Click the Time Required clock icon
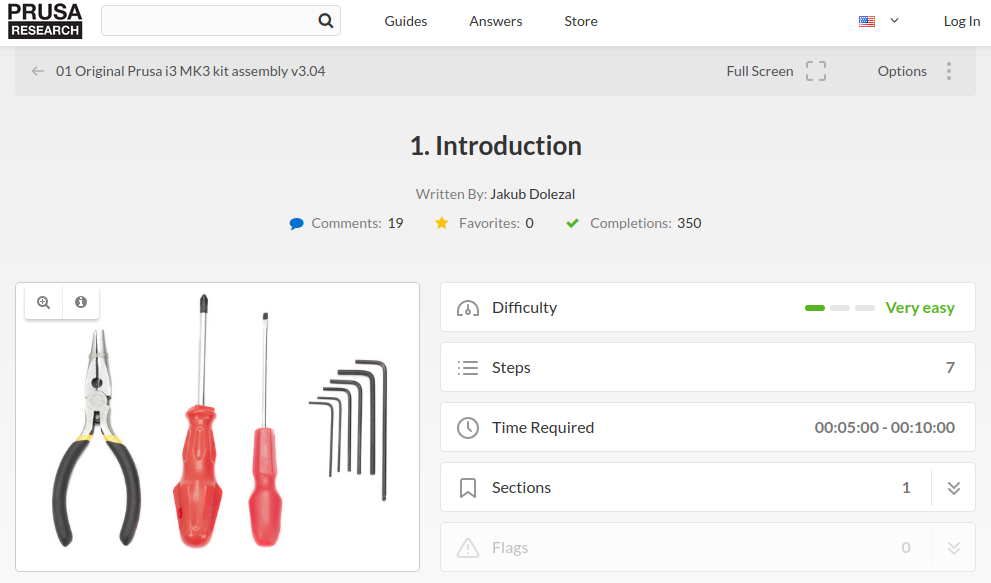Image resolution: width=991 pixels, height=583 pixels. [x=468, y=427]
